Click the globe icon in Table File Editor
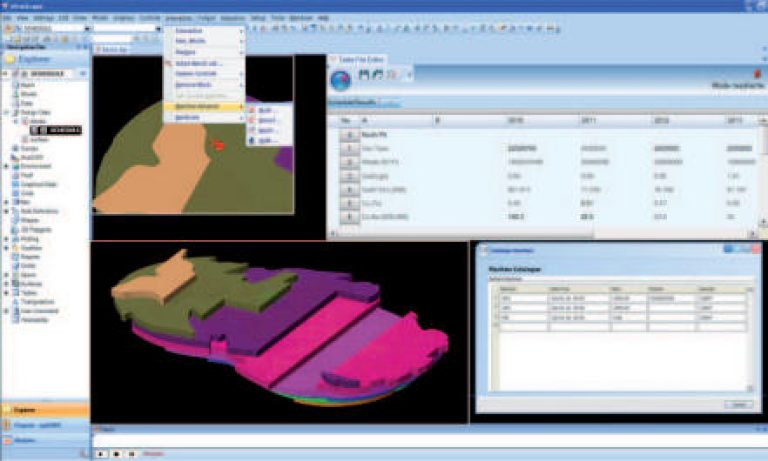The width and height of the screenshot is (768, 461). [340, 81]
